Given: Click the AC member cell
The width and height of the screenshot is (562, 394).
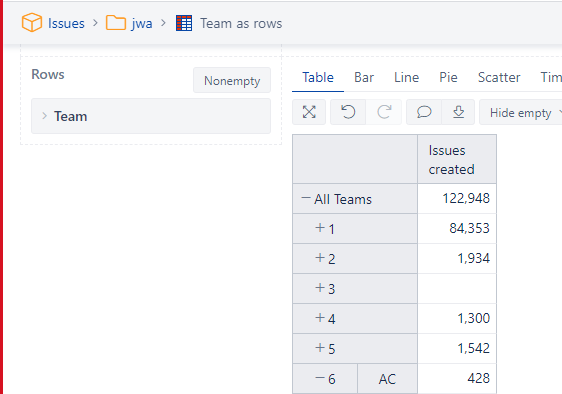Looking at the screenshot, I should pos(387,379).
